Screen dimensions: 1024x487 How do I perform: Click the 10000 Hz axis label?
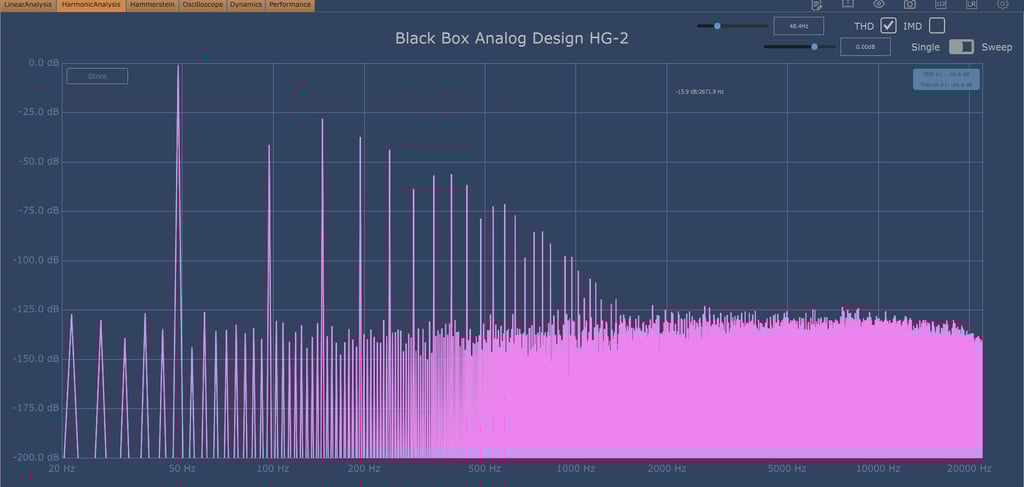[879, 469]
